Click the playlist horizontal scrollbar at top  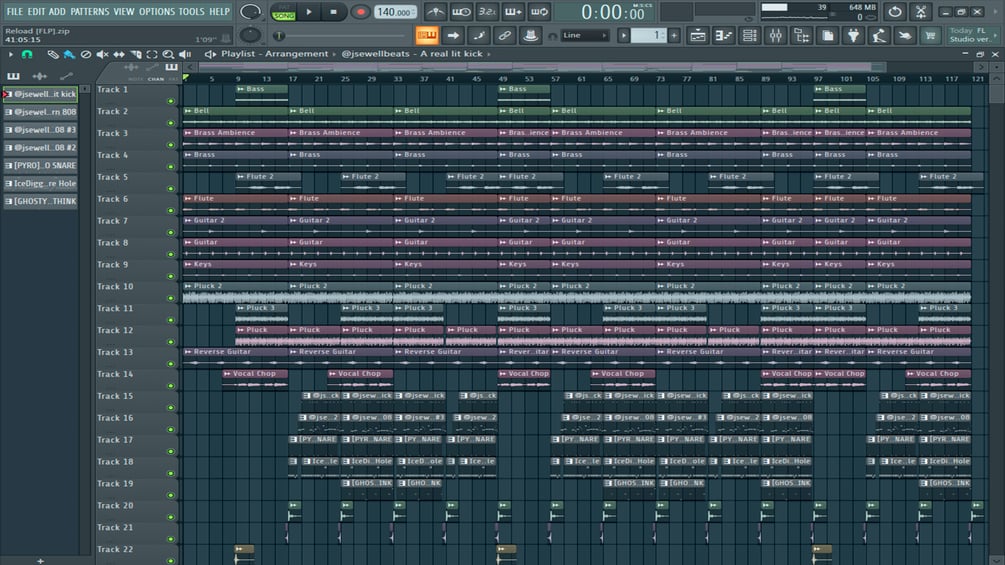point(542,67)
